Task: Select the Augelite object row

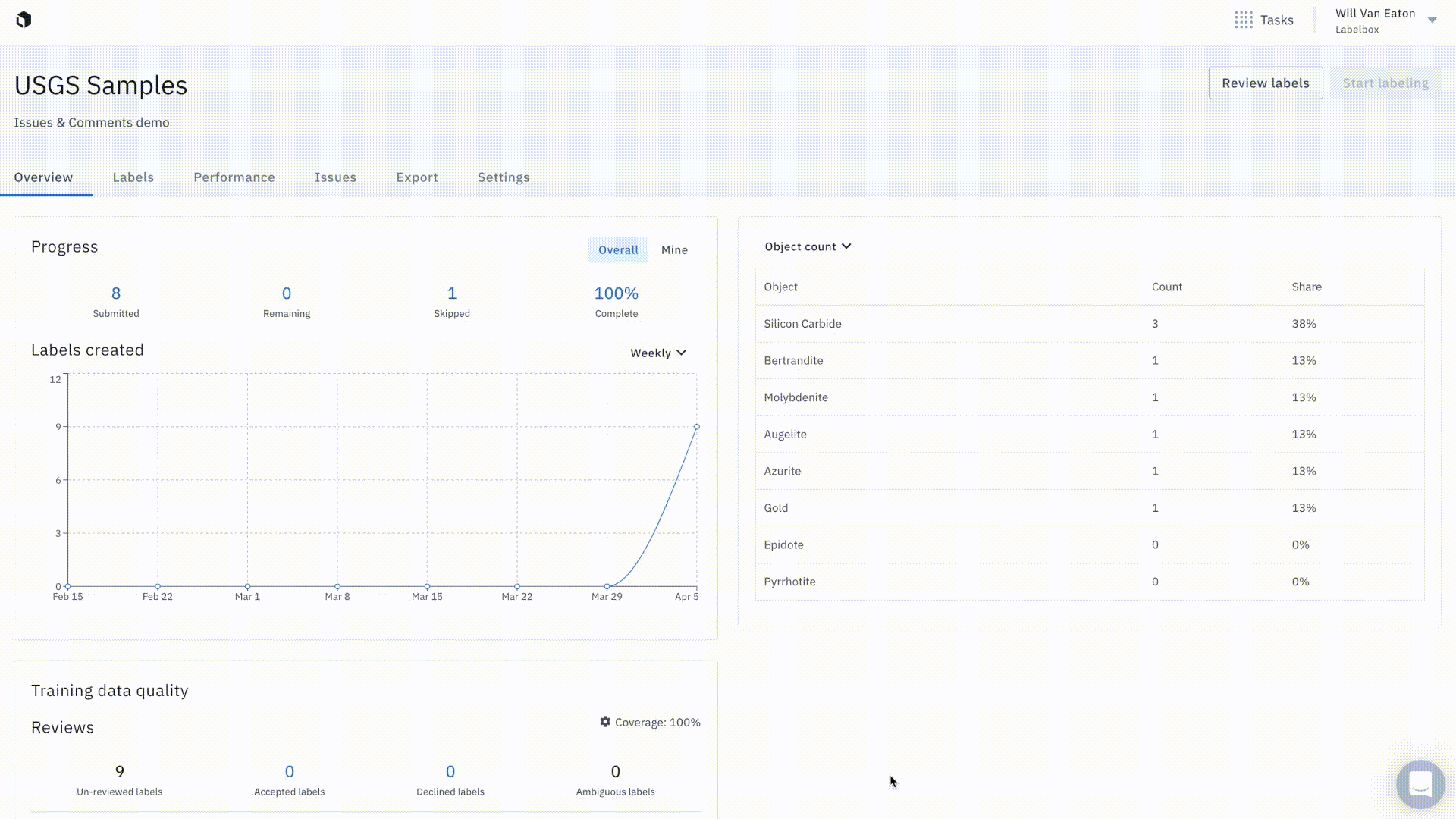Action: click(1090, 435)
